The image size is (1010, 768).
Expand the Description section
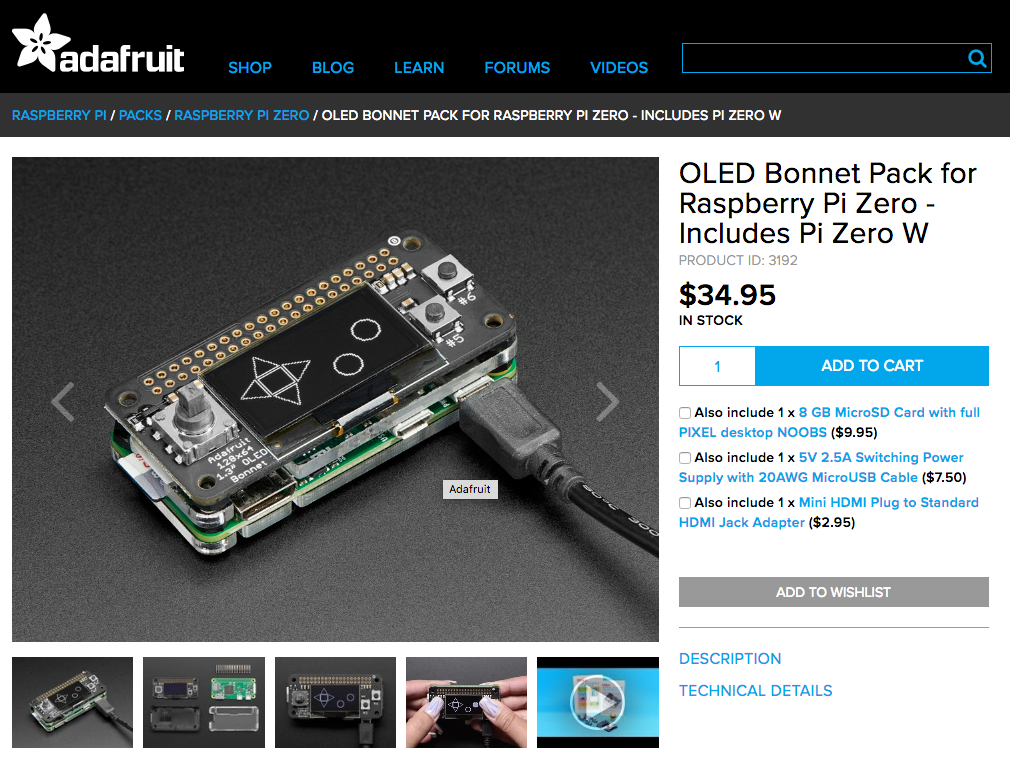coord(730,658)
